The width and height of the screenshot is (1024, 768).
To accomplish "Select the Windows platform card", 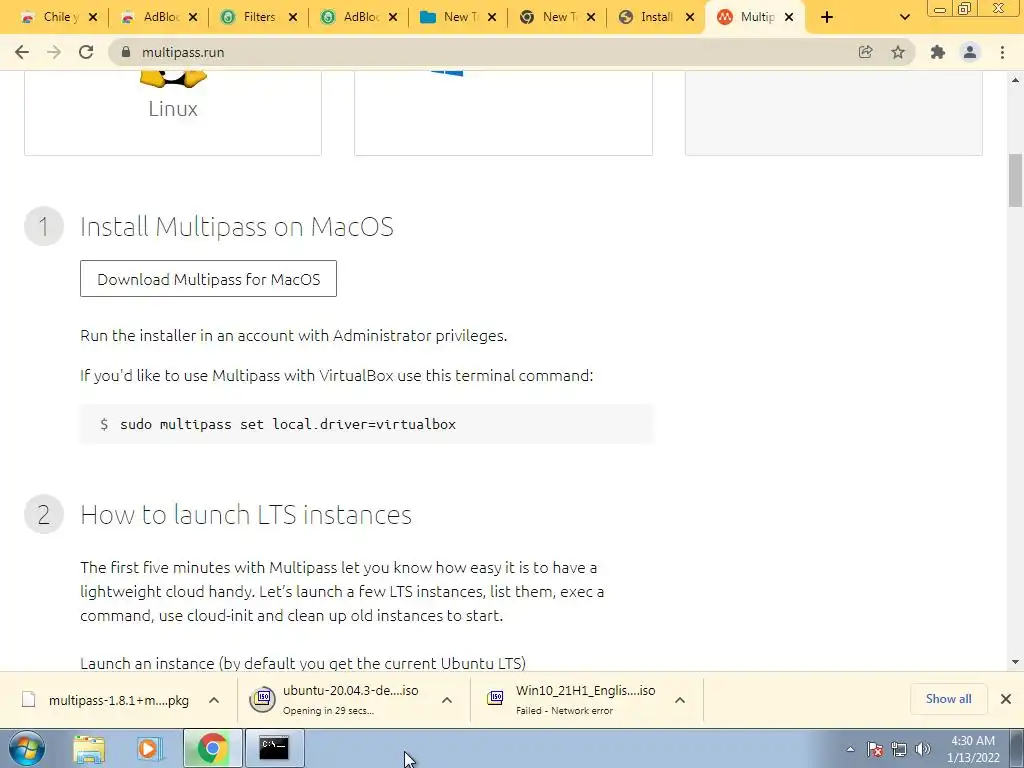I will (x=503, y=111).
